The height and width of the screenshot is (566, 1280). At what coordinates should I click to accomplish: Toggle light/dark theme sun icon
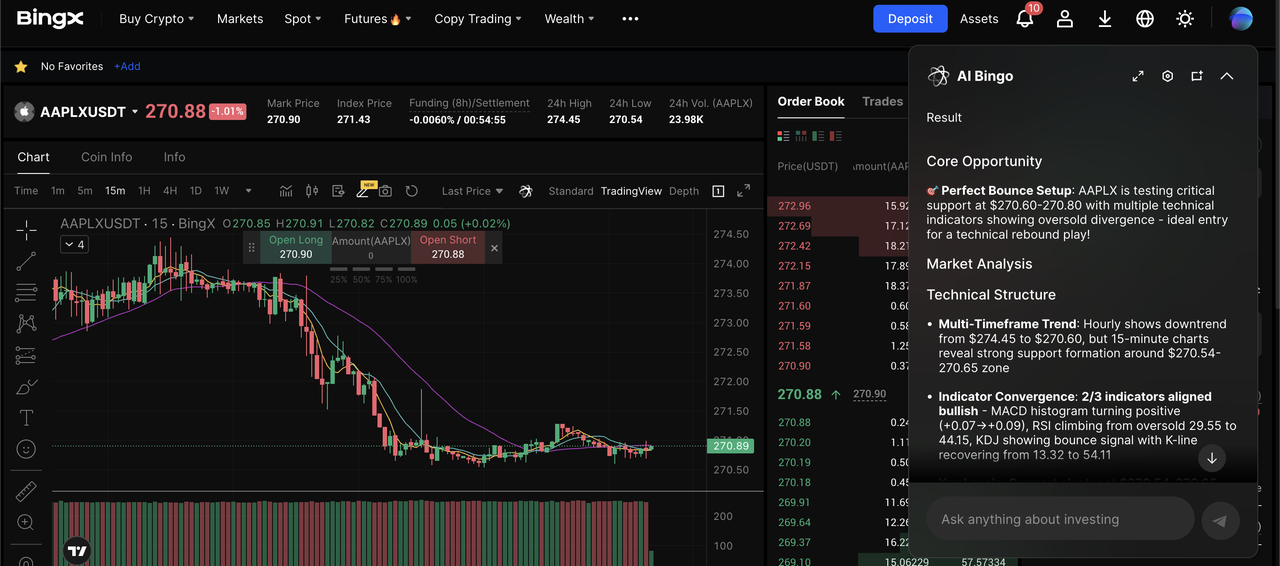tap(1185, 19)
